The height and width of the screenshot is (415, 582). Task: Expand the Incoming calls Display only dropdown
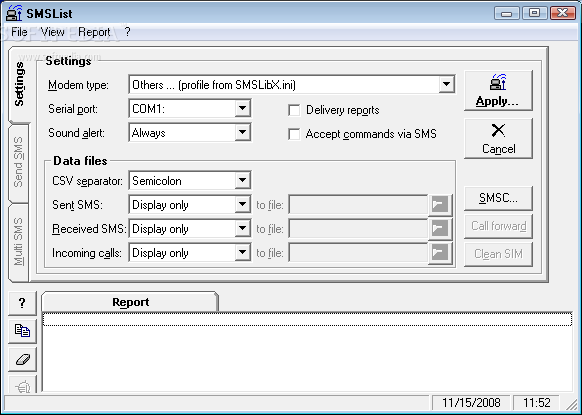coord(242,253)
